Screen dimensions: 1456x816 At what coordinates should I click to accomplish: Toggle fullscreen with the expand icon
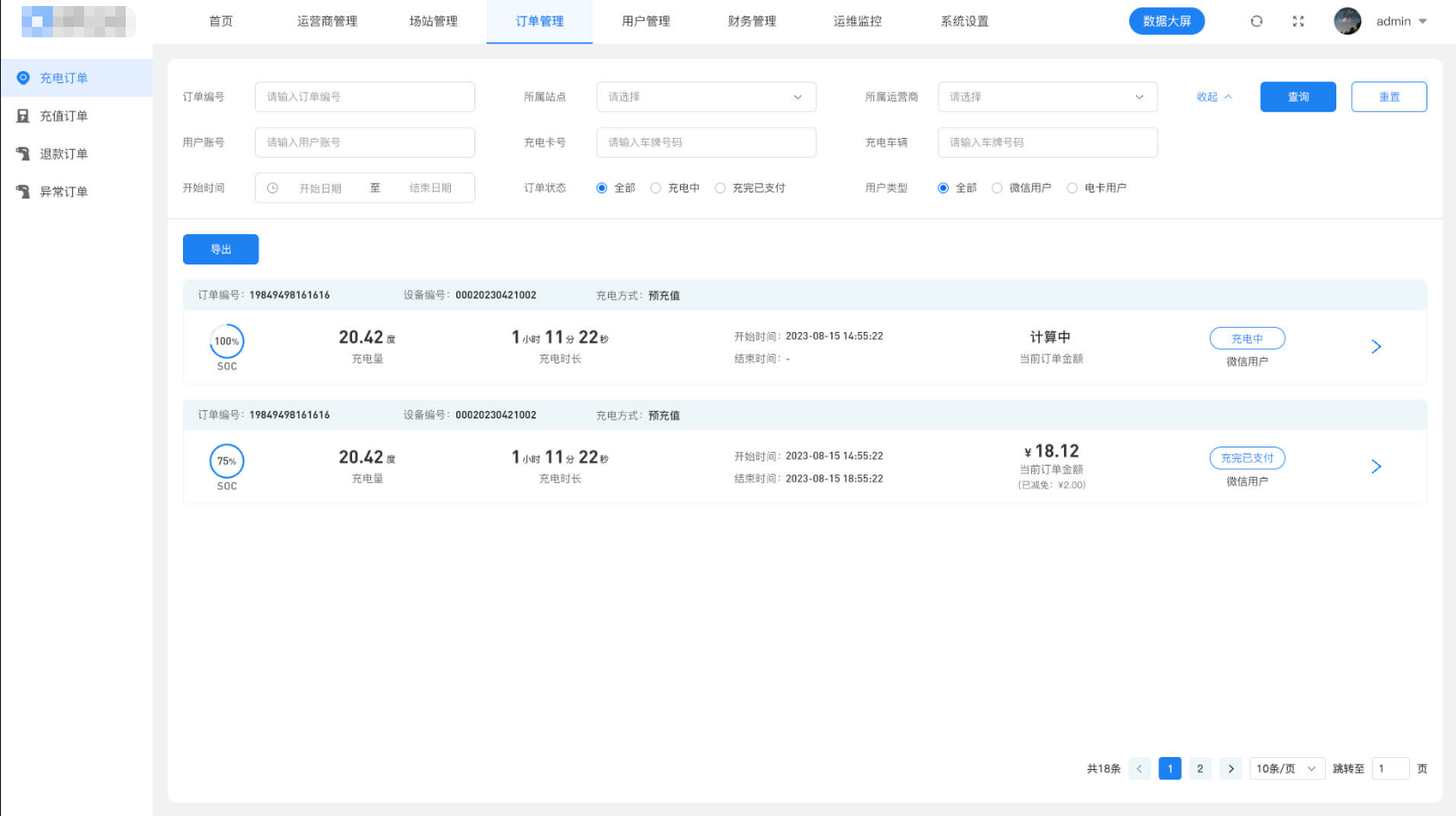(x=1298, y=21)
